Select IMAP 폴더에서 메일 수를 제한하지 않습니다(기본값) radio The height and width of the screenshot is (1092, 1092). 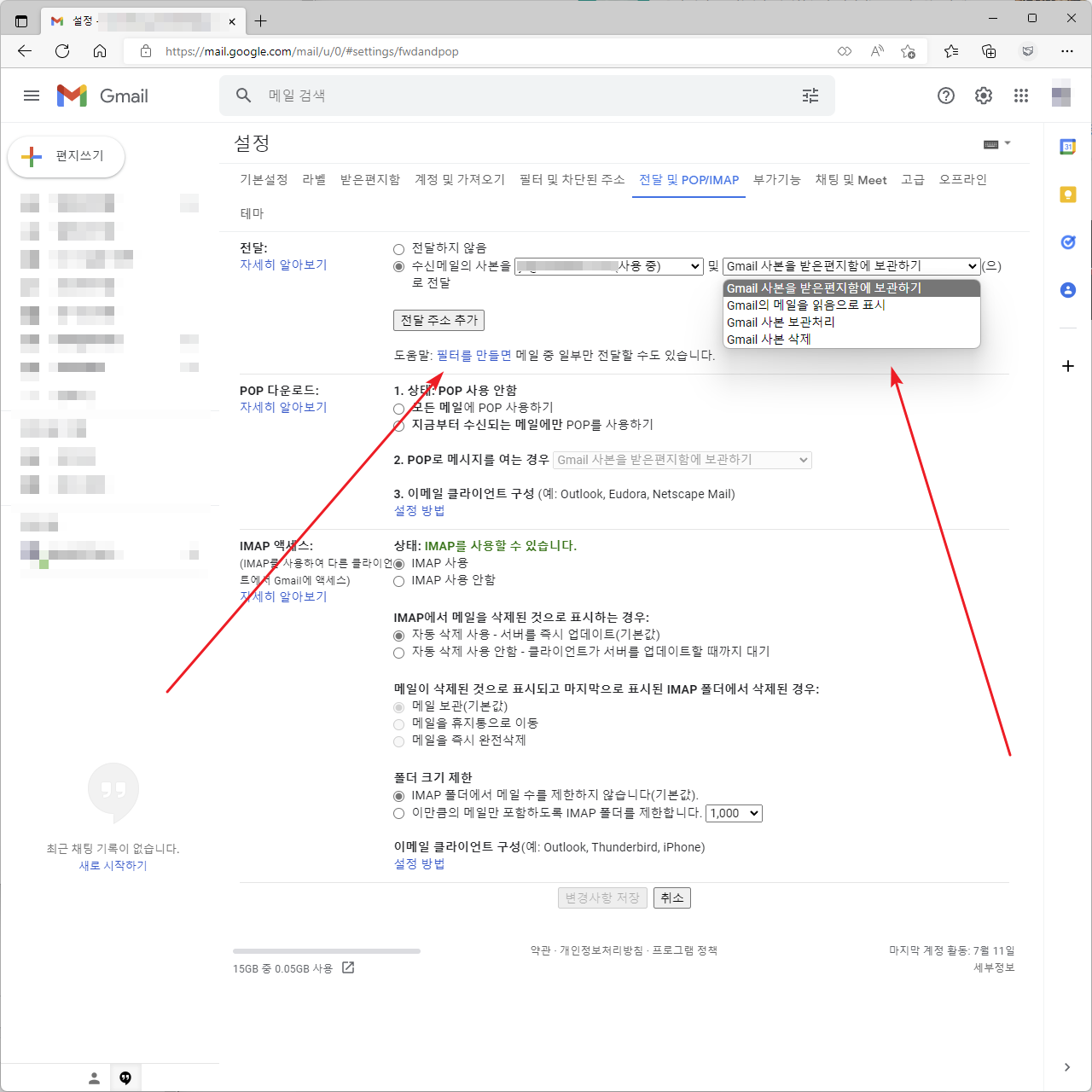398,796
